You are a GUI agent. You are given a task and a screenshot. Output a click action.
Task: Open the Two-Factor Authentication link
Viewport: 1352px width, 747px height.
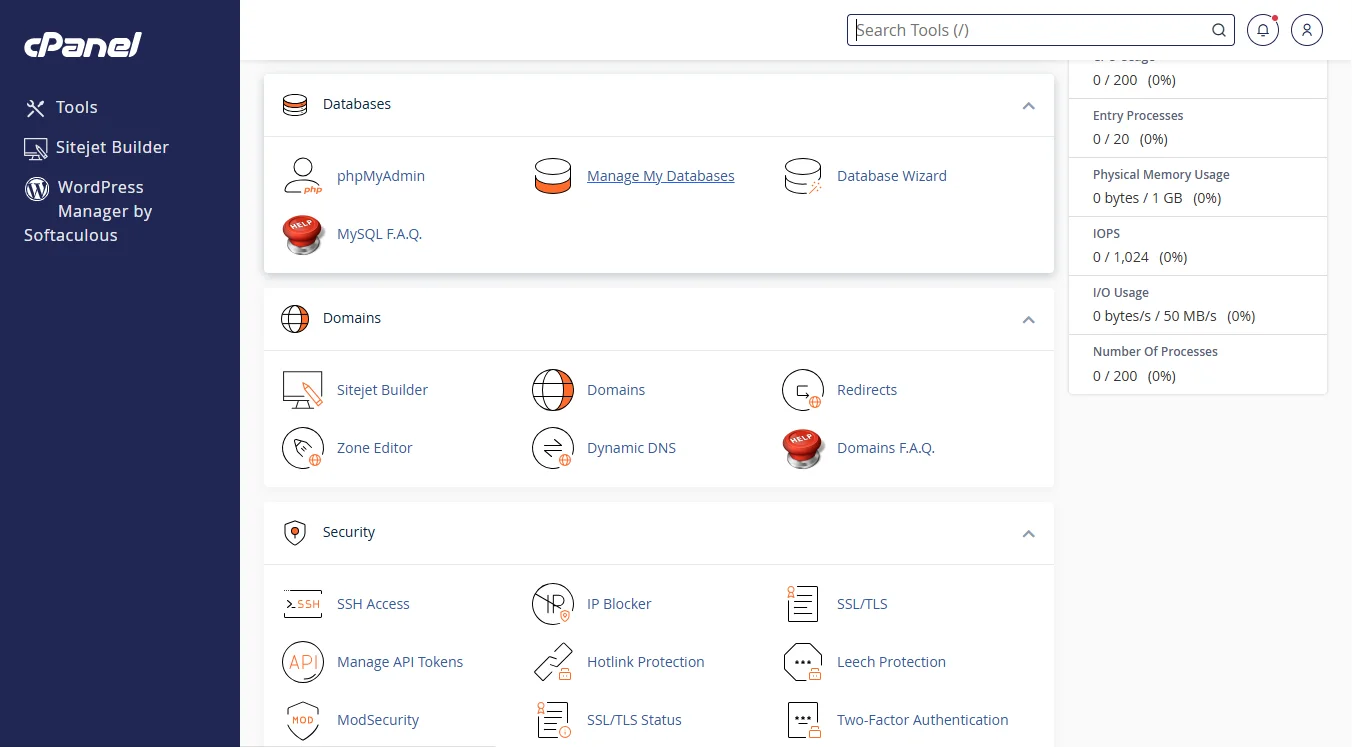[x=923, y=720]
